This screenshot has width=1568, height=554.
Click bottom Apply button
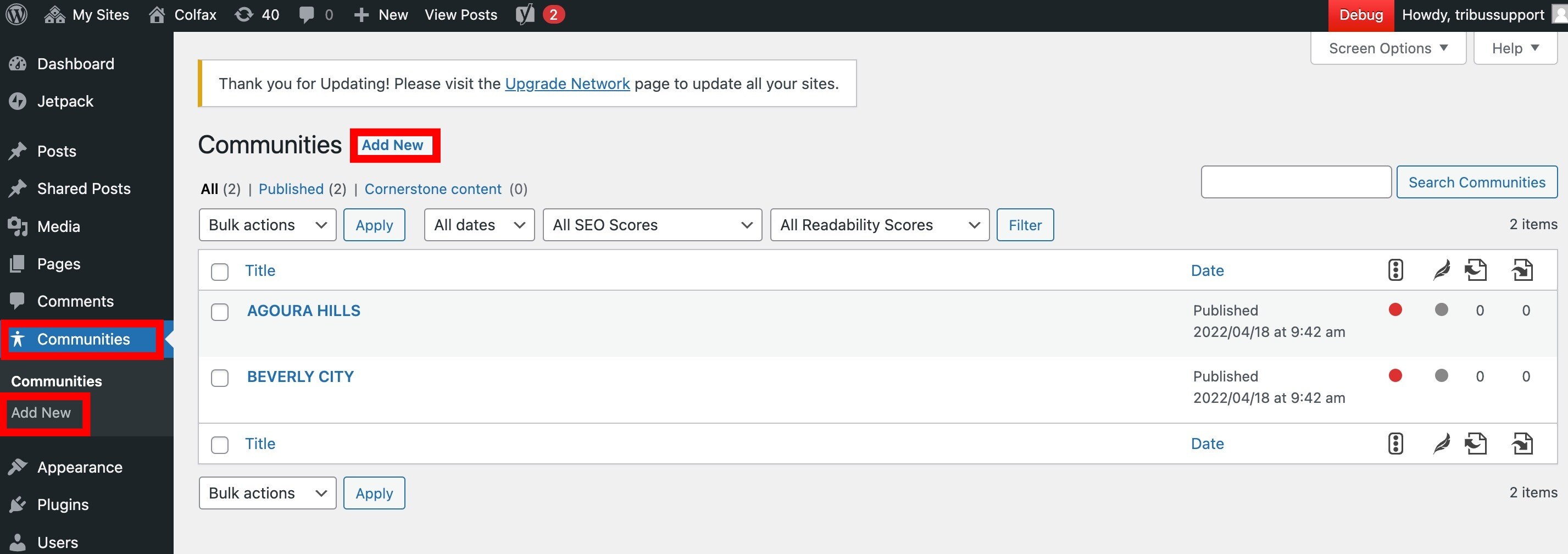point(374,492)
